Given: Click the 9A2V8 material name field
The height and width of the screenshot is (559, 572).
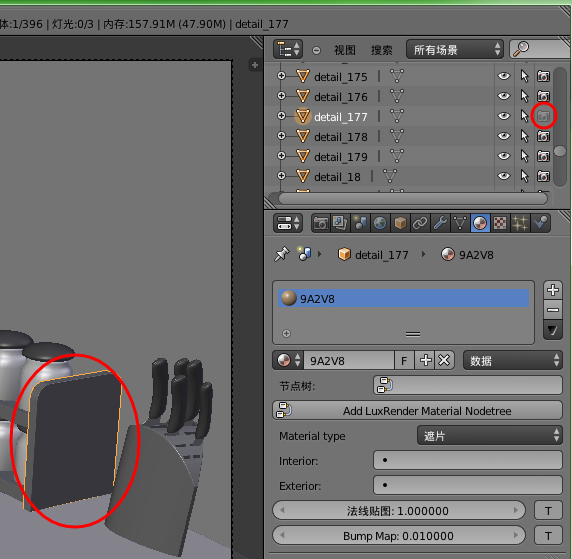Looking at the screenshot, I should pos(349,361).
